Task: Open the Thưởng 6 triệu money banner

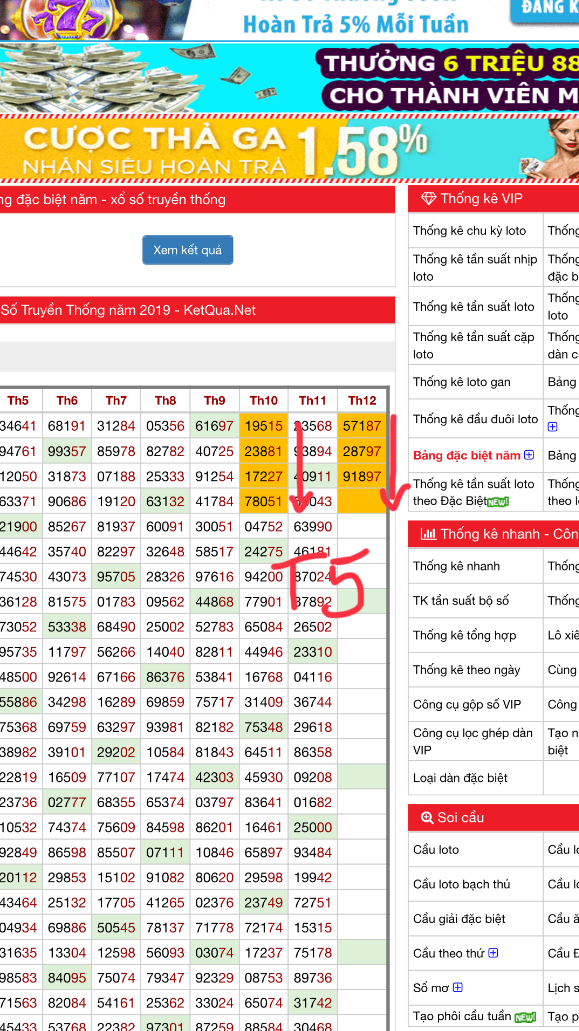Action: point(289,78)
